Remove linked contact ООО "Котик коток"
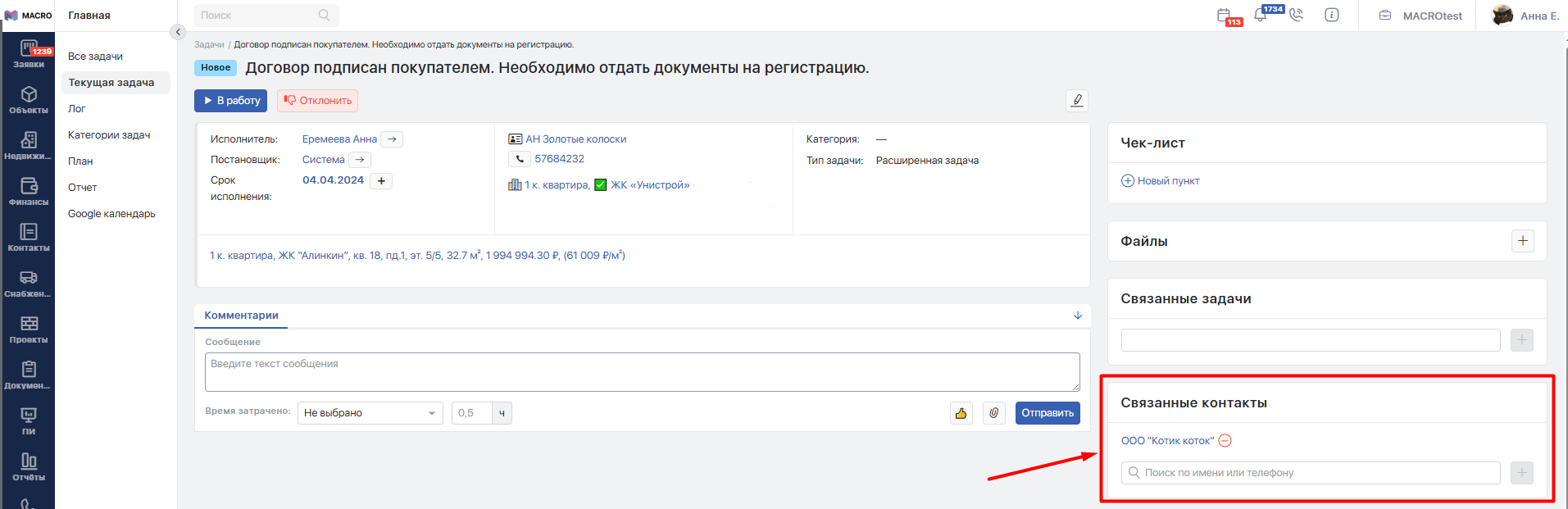The image size is (1568, 509). (1225, 441)
